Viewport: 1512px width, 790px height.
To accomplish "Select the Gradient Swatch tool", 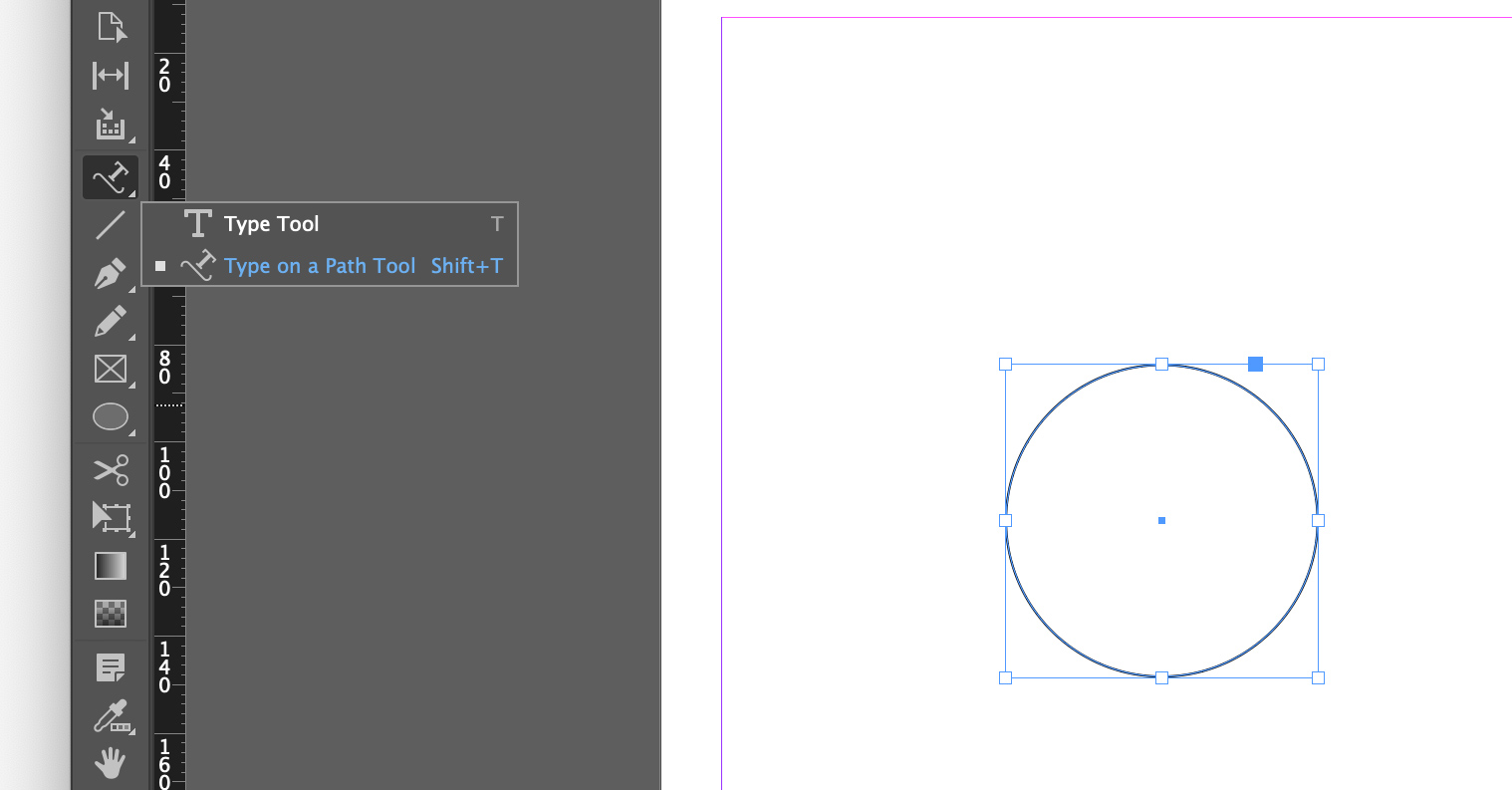I will click(111, 566).
